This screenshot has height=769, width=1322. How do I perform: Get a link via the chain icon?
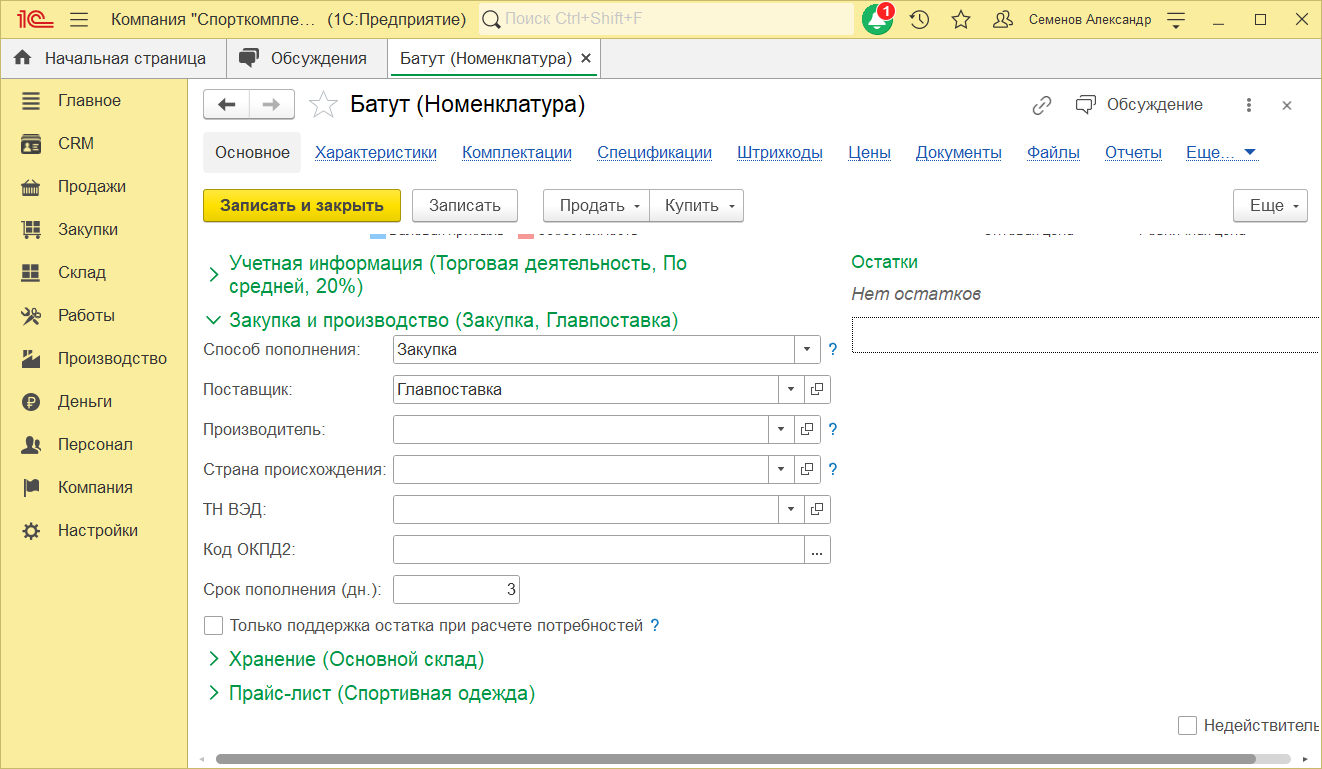click(1042, 105)
